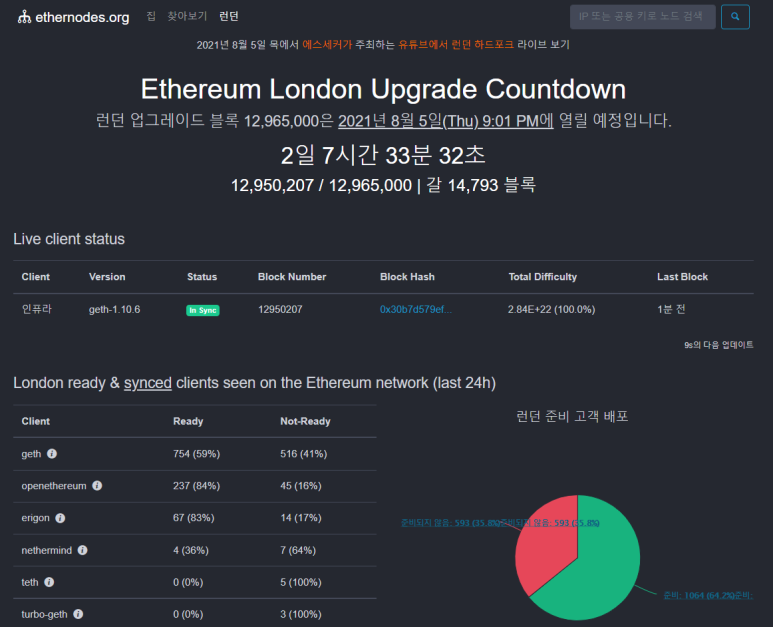Image resolution: width=773 pixels, height=627 pixels.
Task: Click the Live client status heading
Action: (69, 239)
